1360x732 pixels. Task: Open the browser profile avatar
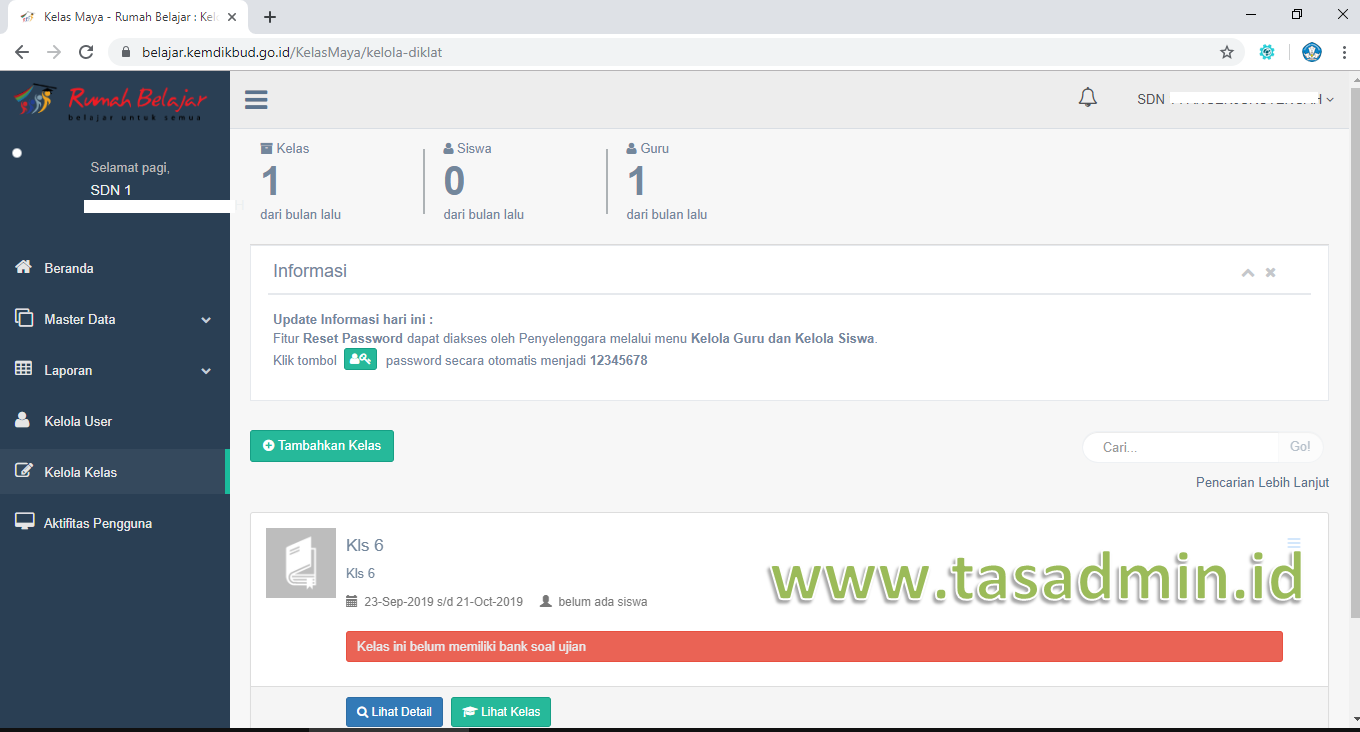tap(1312, 52)
